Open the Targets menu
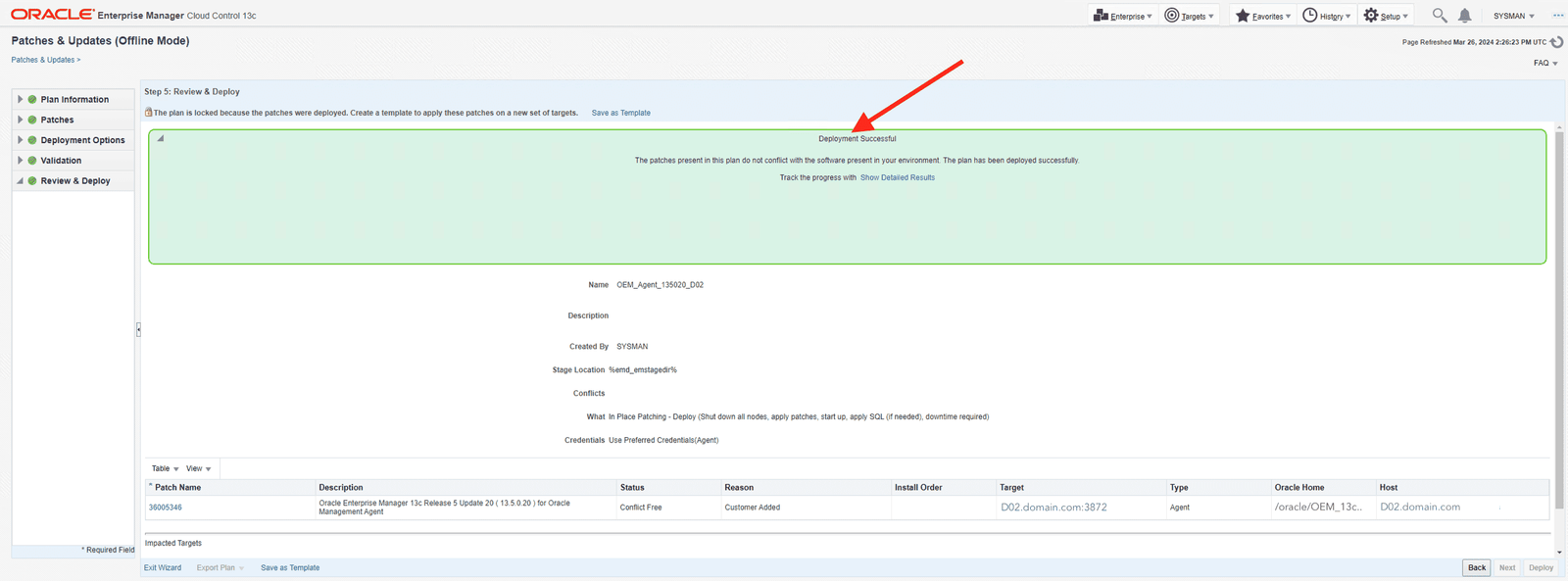 click(1190, 16)
